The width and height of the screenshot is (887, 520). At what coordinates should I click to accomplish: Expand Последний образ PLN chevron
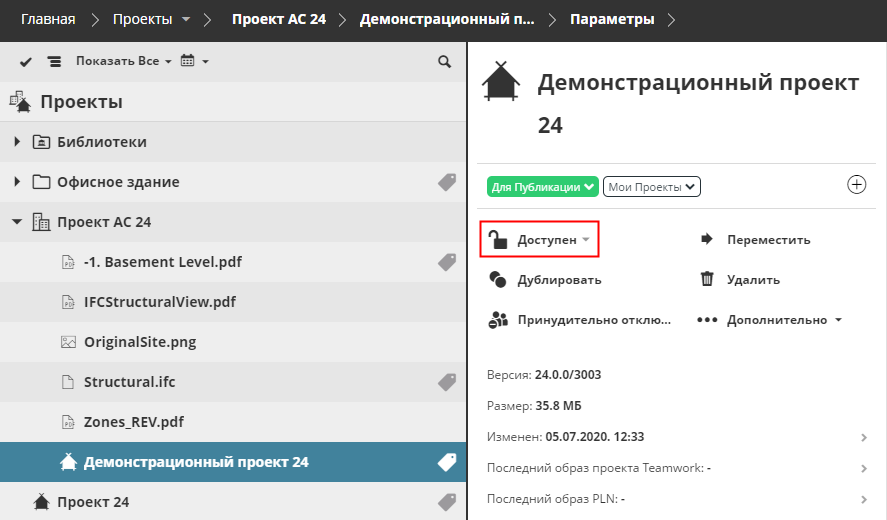(x=864, y=500)
